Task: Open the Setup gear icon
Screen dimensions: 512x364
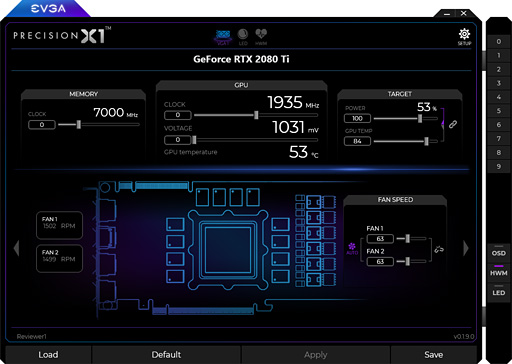Action: point(464,37)
